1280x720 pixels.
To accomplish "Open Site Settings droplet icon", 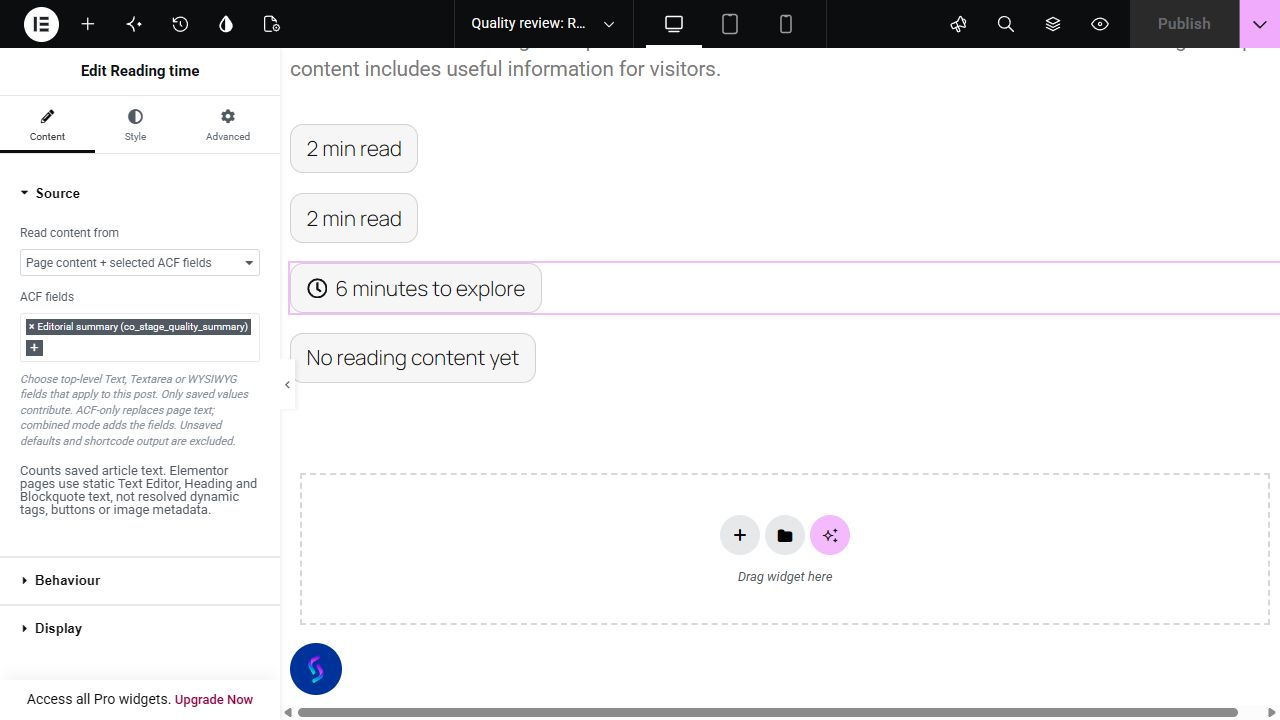I will click(226, 24).
